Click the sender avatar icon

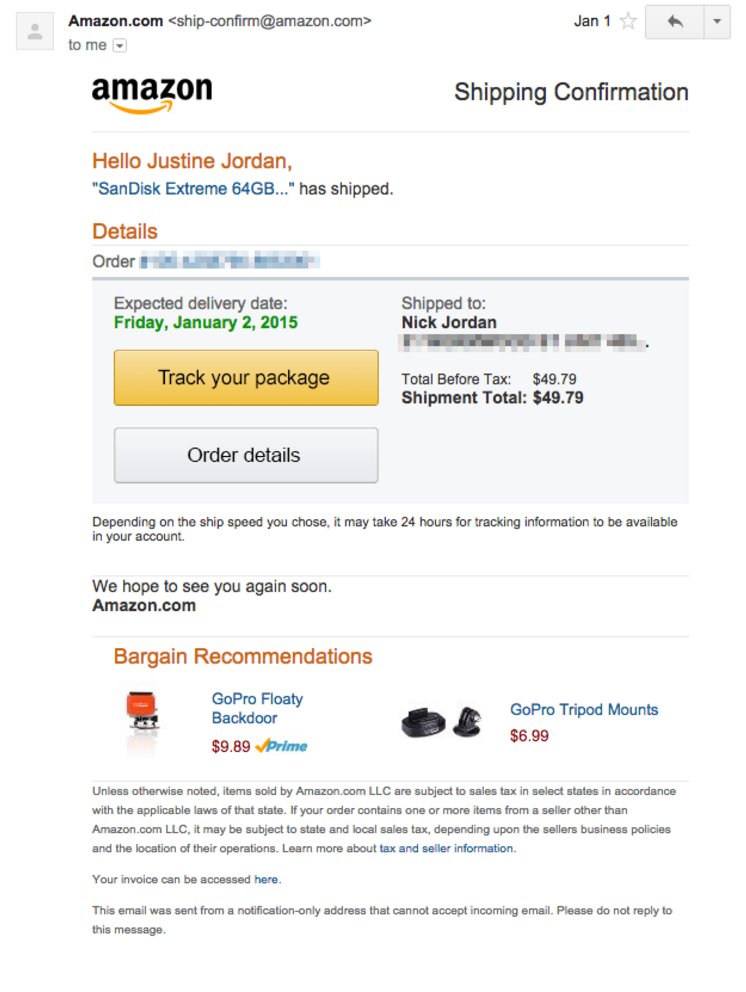(x=35, y=32)
